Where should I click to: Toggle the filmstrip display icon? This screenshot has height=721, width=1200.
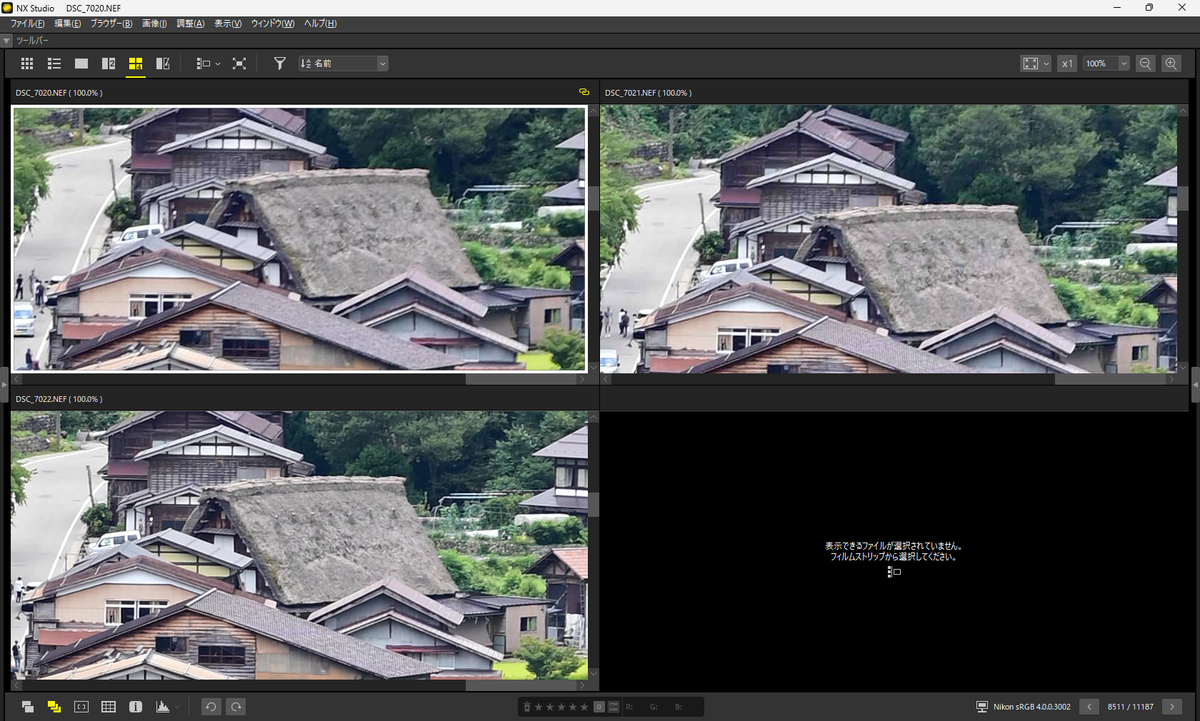(203, 63)
